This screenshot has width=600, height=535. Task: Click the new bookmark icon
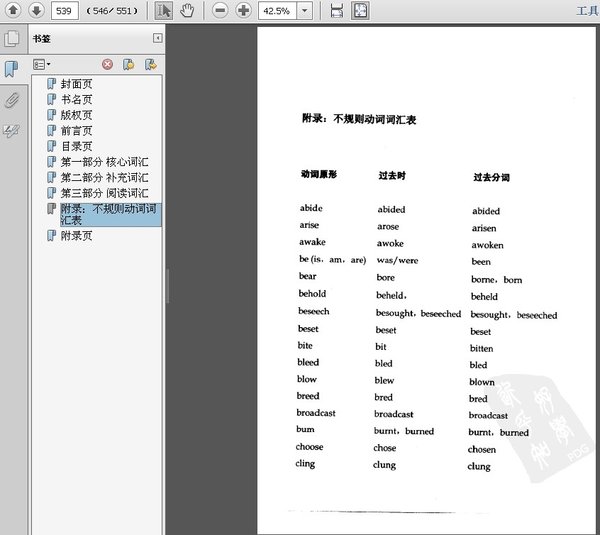(129, 64)
